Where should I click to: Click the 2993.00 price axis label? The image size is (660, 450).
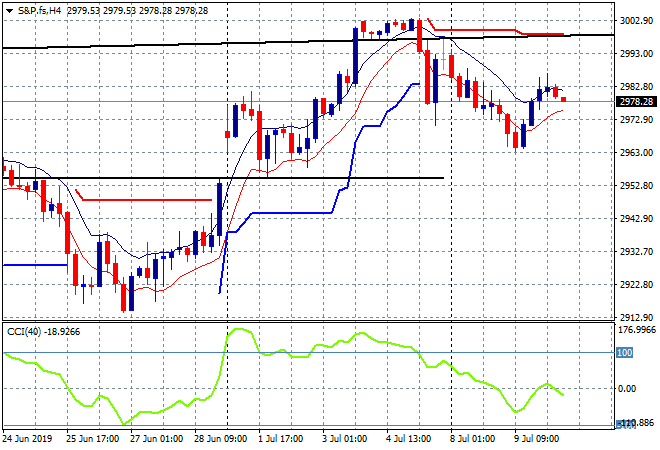tap(636, 53)
